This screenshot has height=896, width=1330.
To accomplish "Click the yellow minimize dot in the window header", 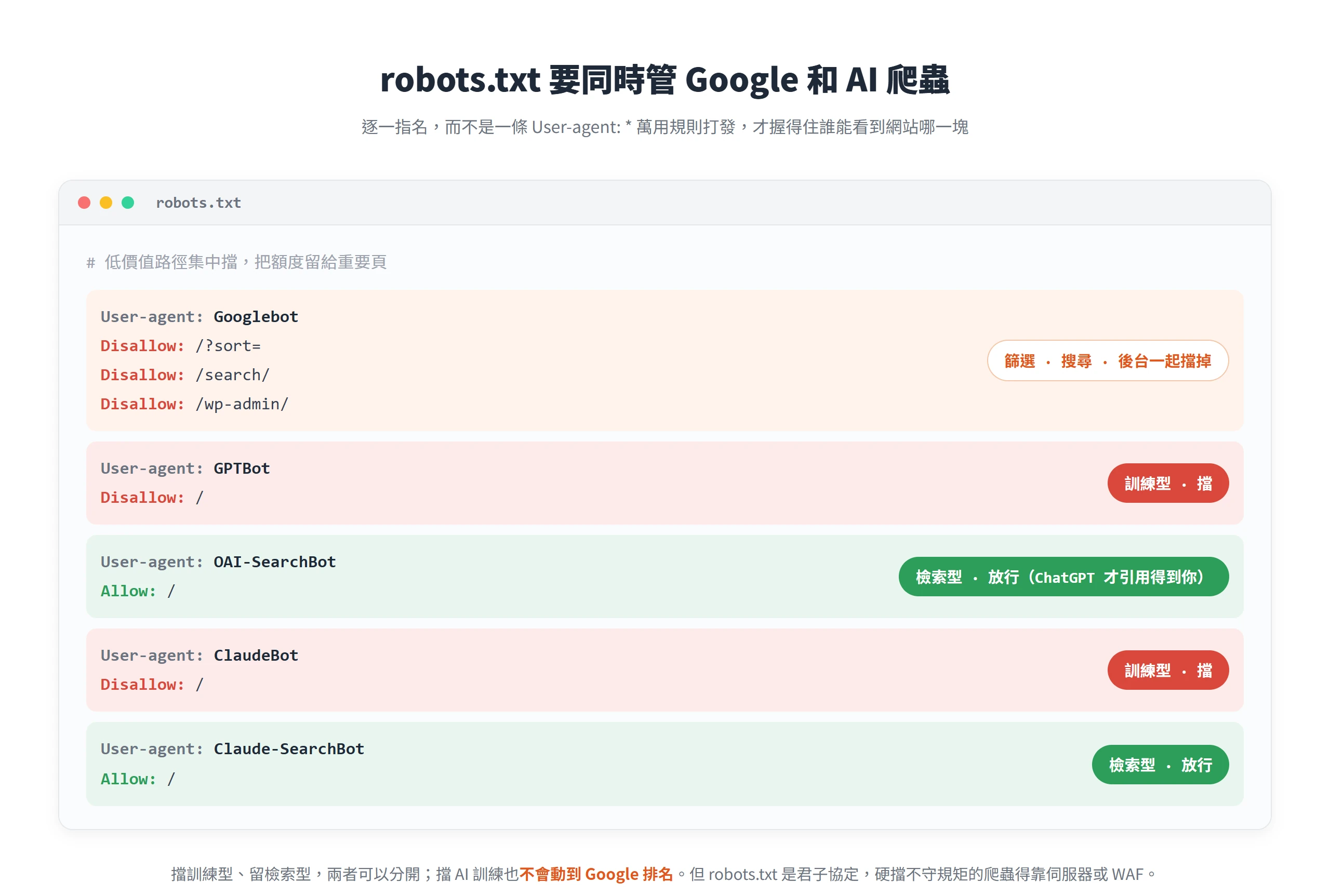I will click(106, 203).
